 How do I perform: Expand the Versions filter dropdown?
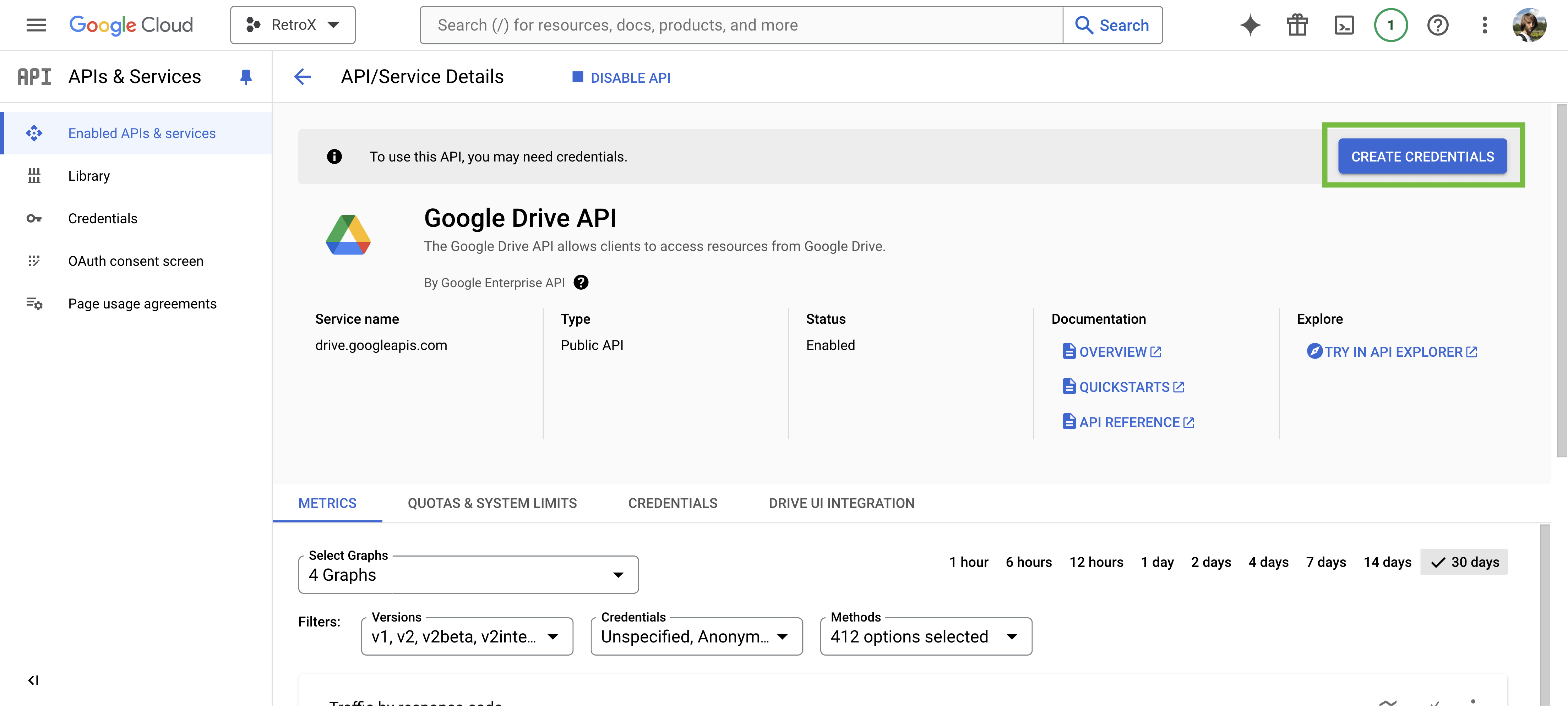click(x=467, y=637)
